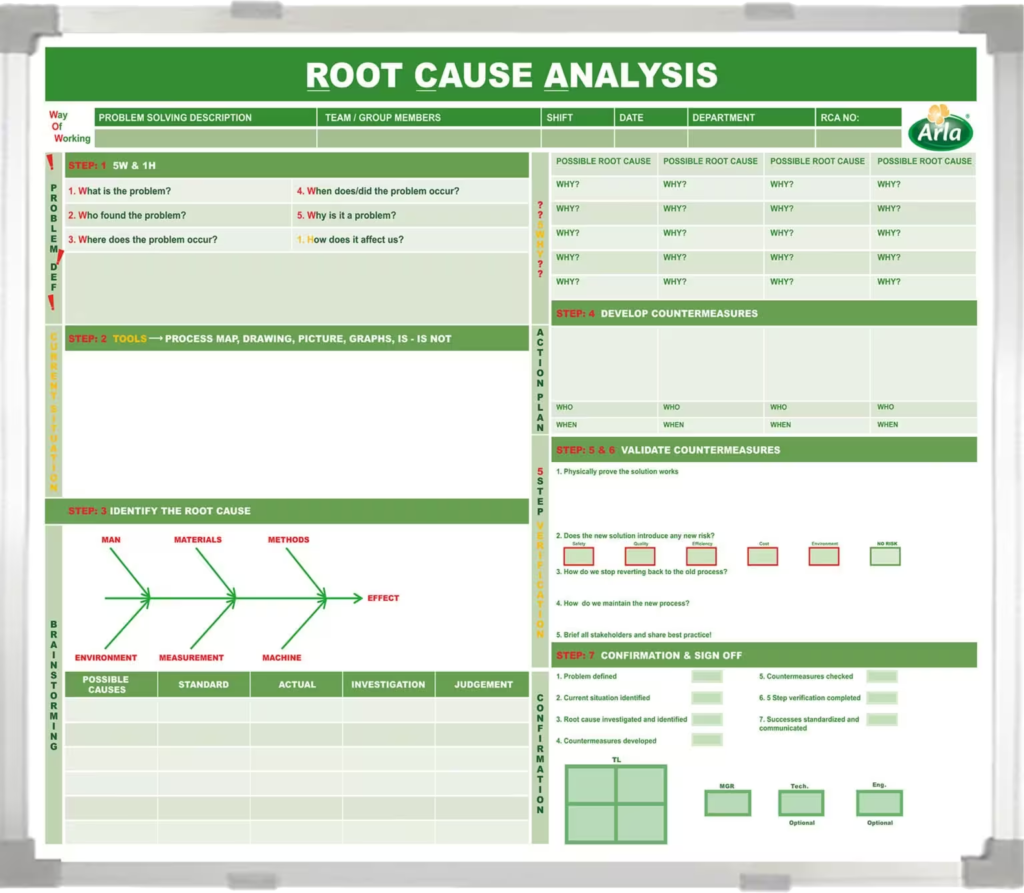1024x893 pixels.
Task: Click the ENVIRONMENT fishbone branch
Action: tap(106, 657)
